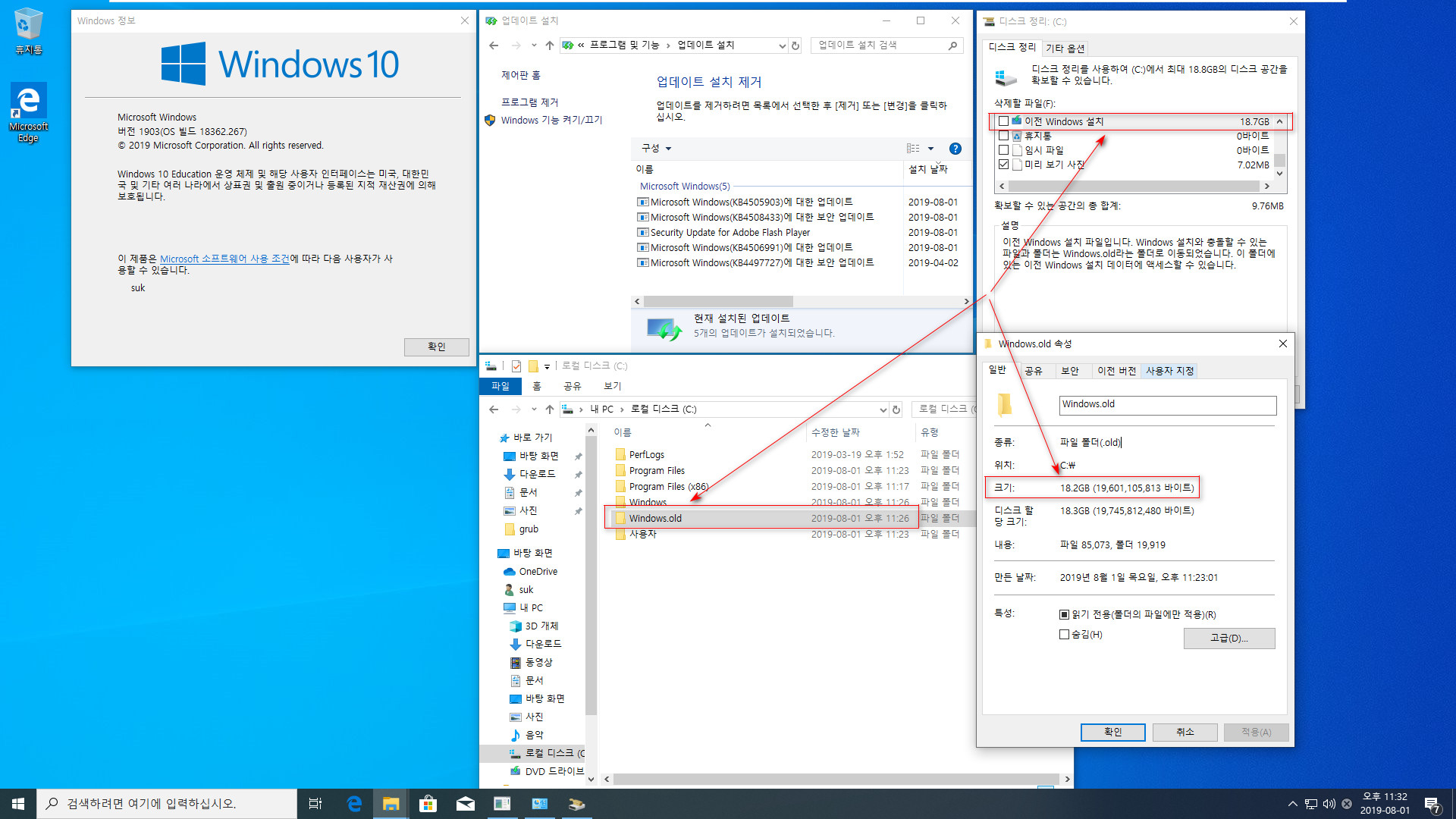Viewport: 1456px width, 819px height.
Task: Show hidden tray icons chevron
Action: click(x=1292, y=804)
